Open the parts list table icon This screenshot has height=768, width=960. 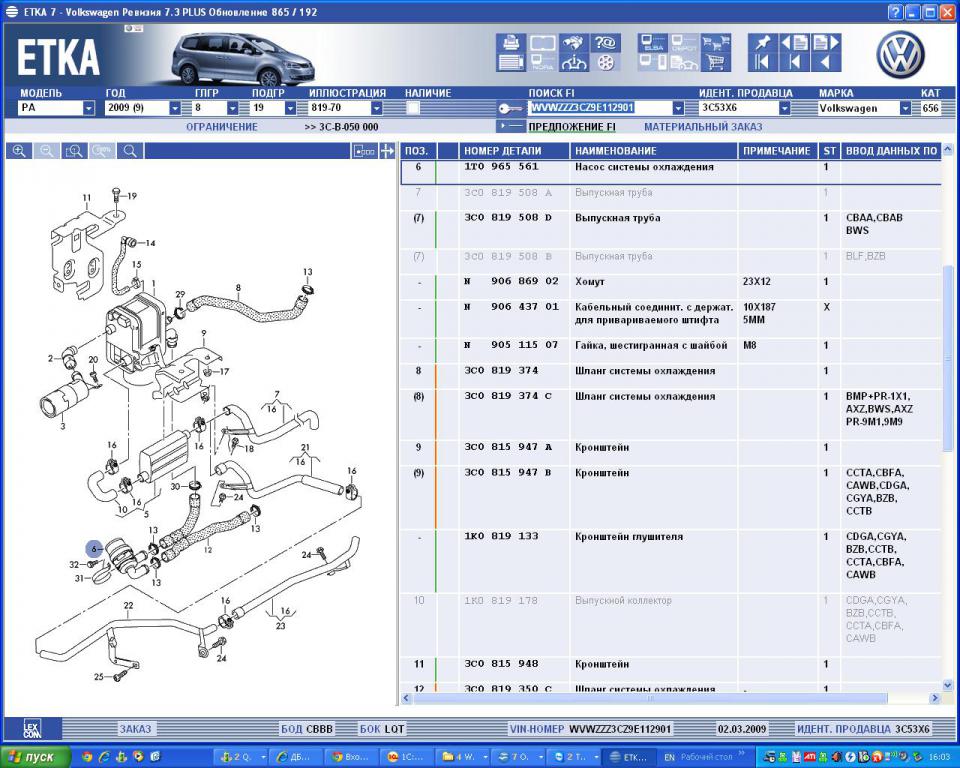click(511, 62)
